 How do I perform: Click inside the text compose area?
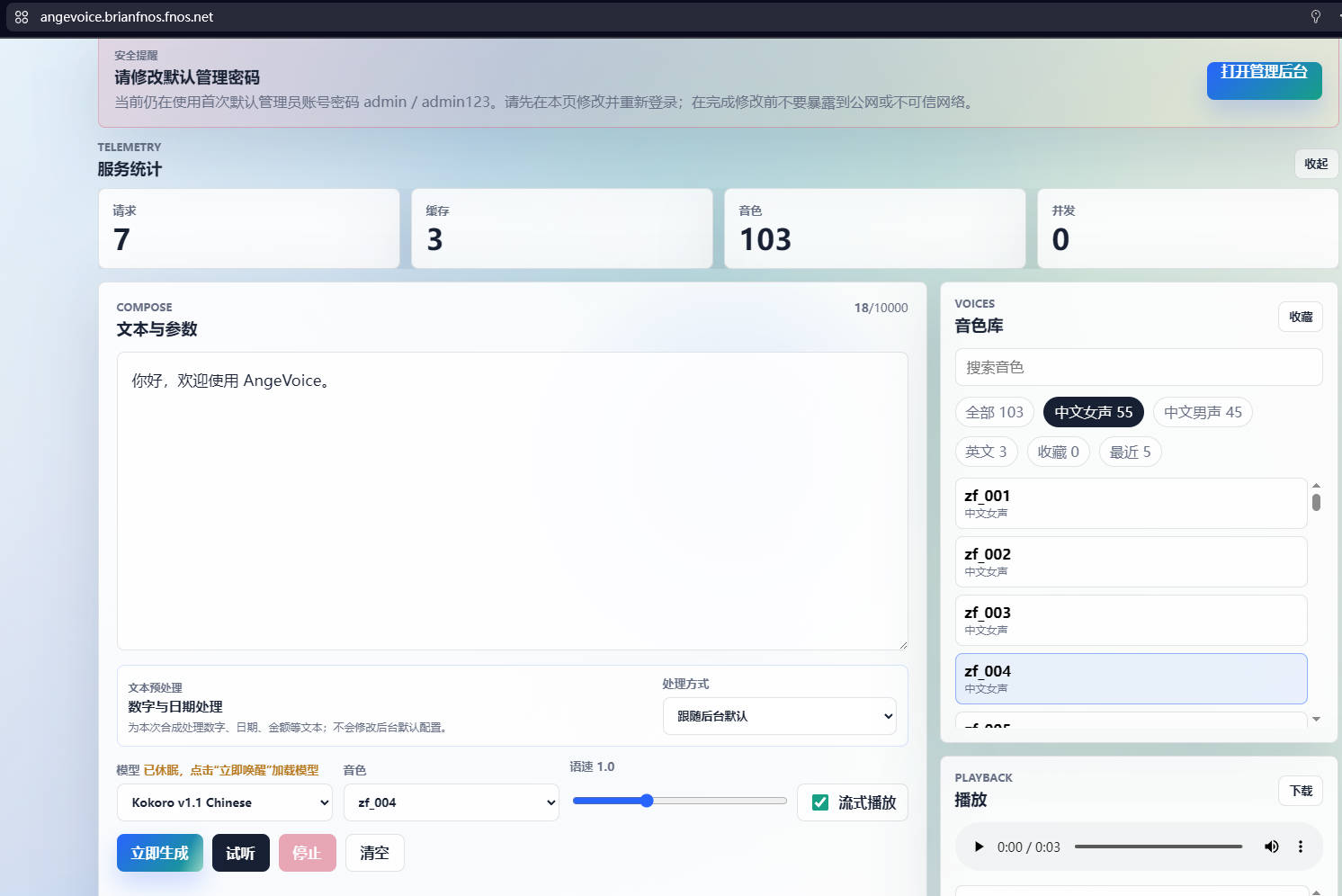point(513,501)
